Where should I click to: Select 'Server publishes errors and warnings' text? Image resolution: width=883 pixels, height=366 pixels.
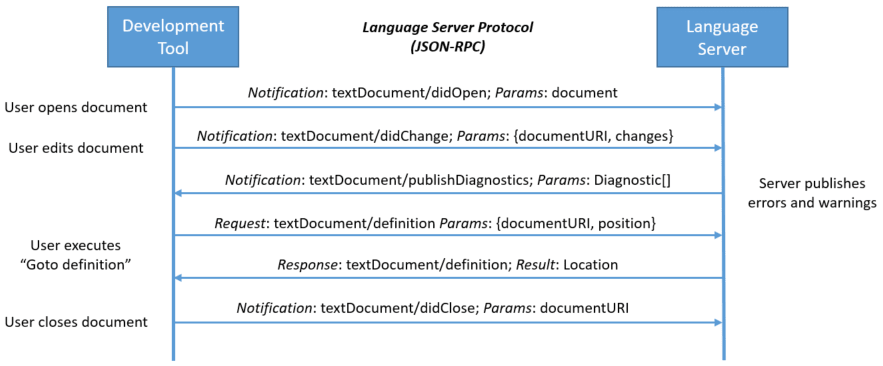(811, 194)
